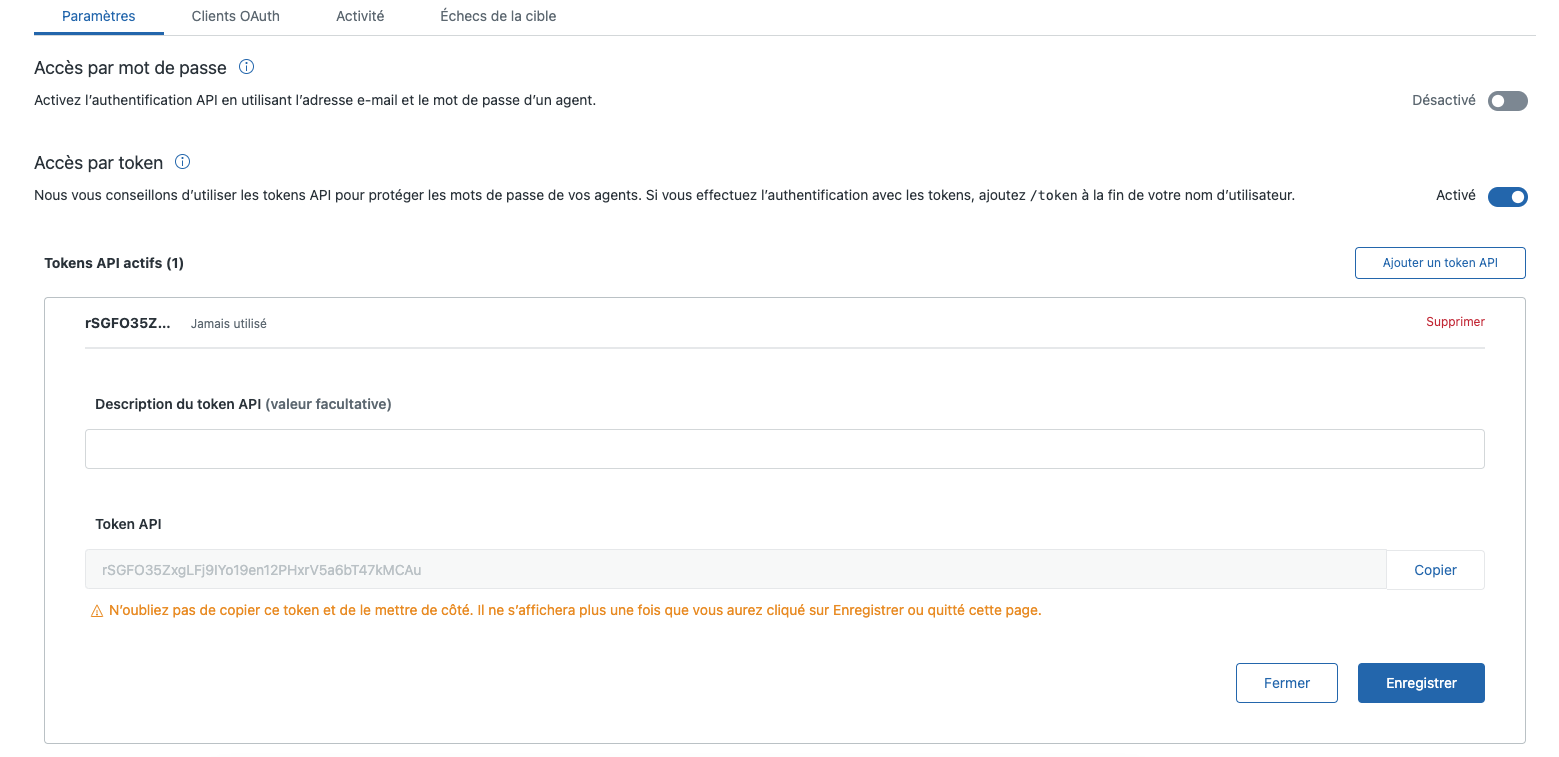This screenshot has height=757, width=1559.
Task: Click the Désactivé status label
Action: pos(1444,100)
